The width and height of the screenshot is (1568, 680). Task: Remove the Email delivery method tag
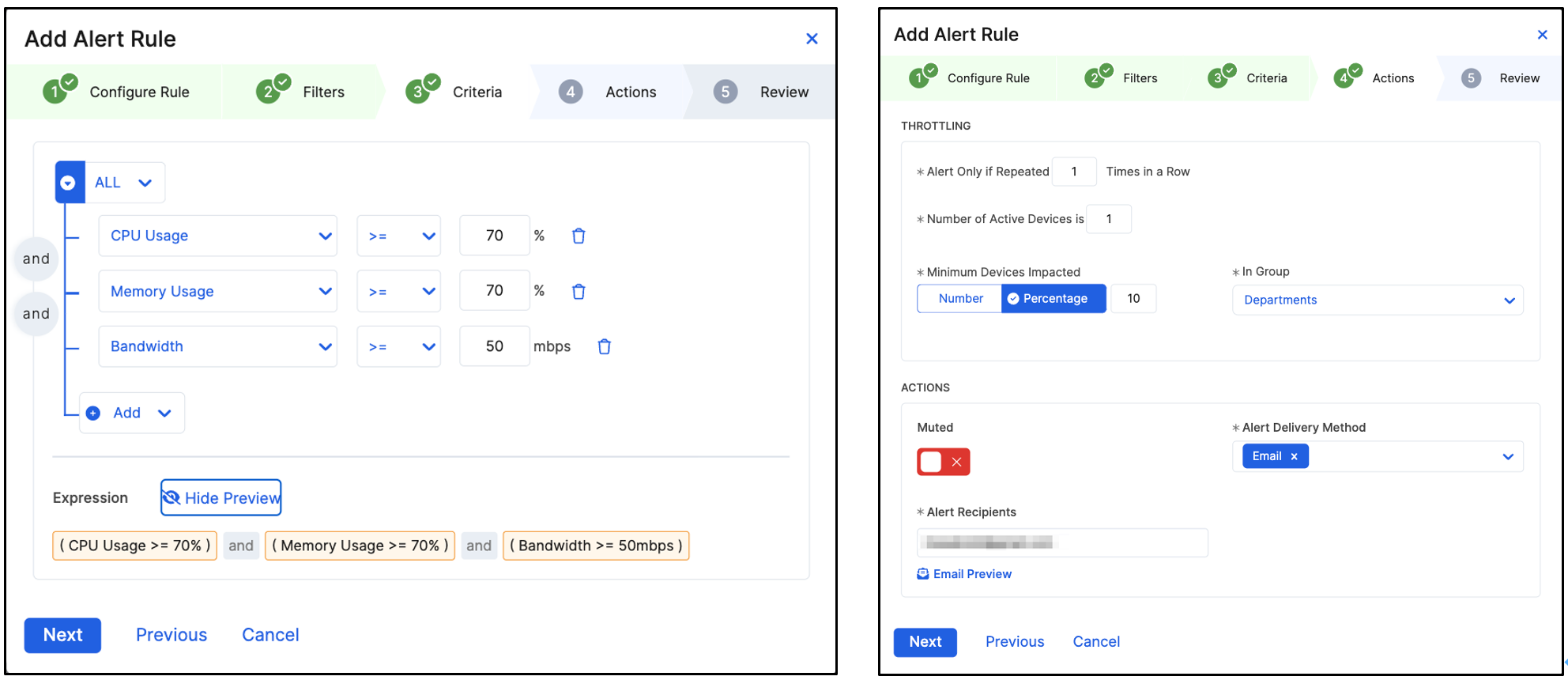coord(1294,456)
